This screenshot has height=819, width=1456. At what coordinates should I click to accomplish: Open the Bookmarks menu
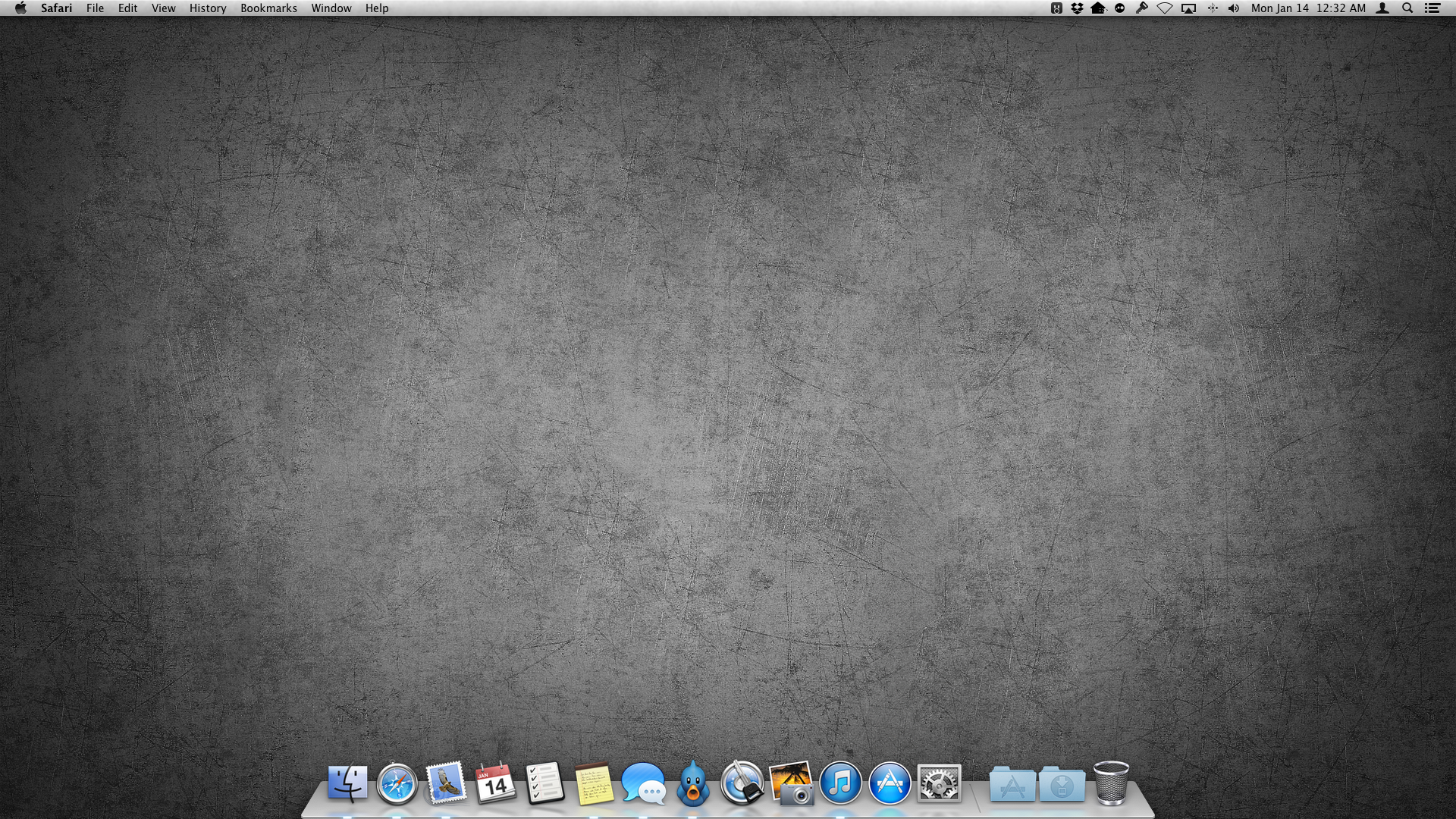click(268, 8)
